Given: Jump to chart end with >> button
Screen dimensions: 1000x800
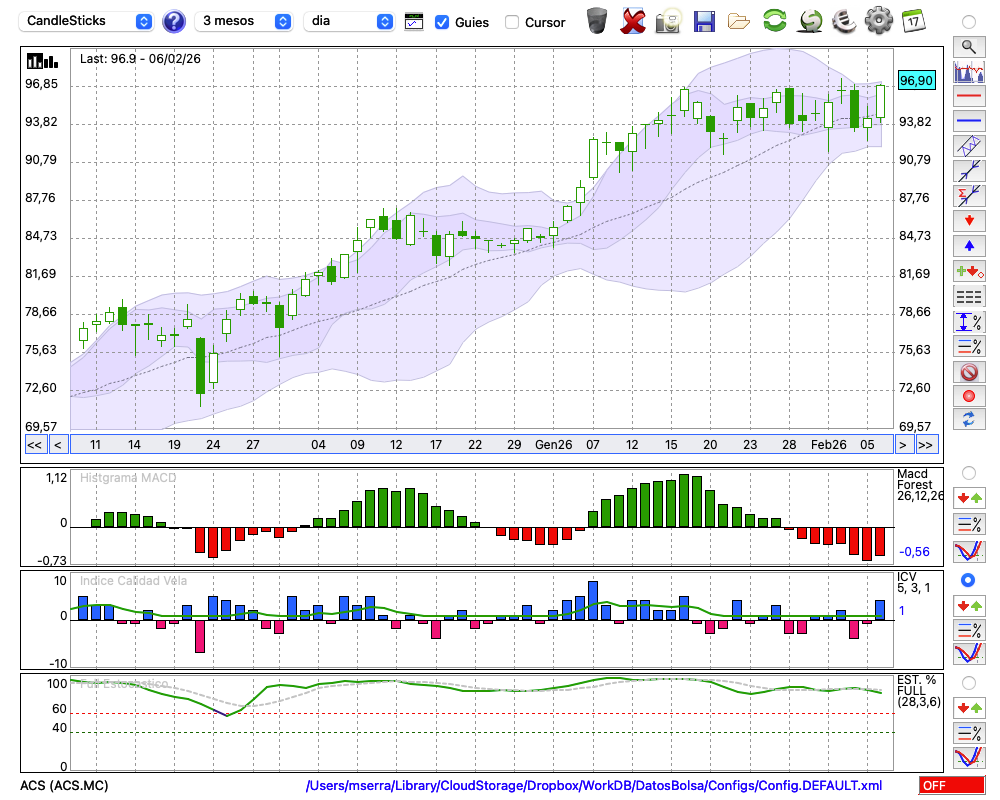Looking at the screenshot, I should pos(925,445).
